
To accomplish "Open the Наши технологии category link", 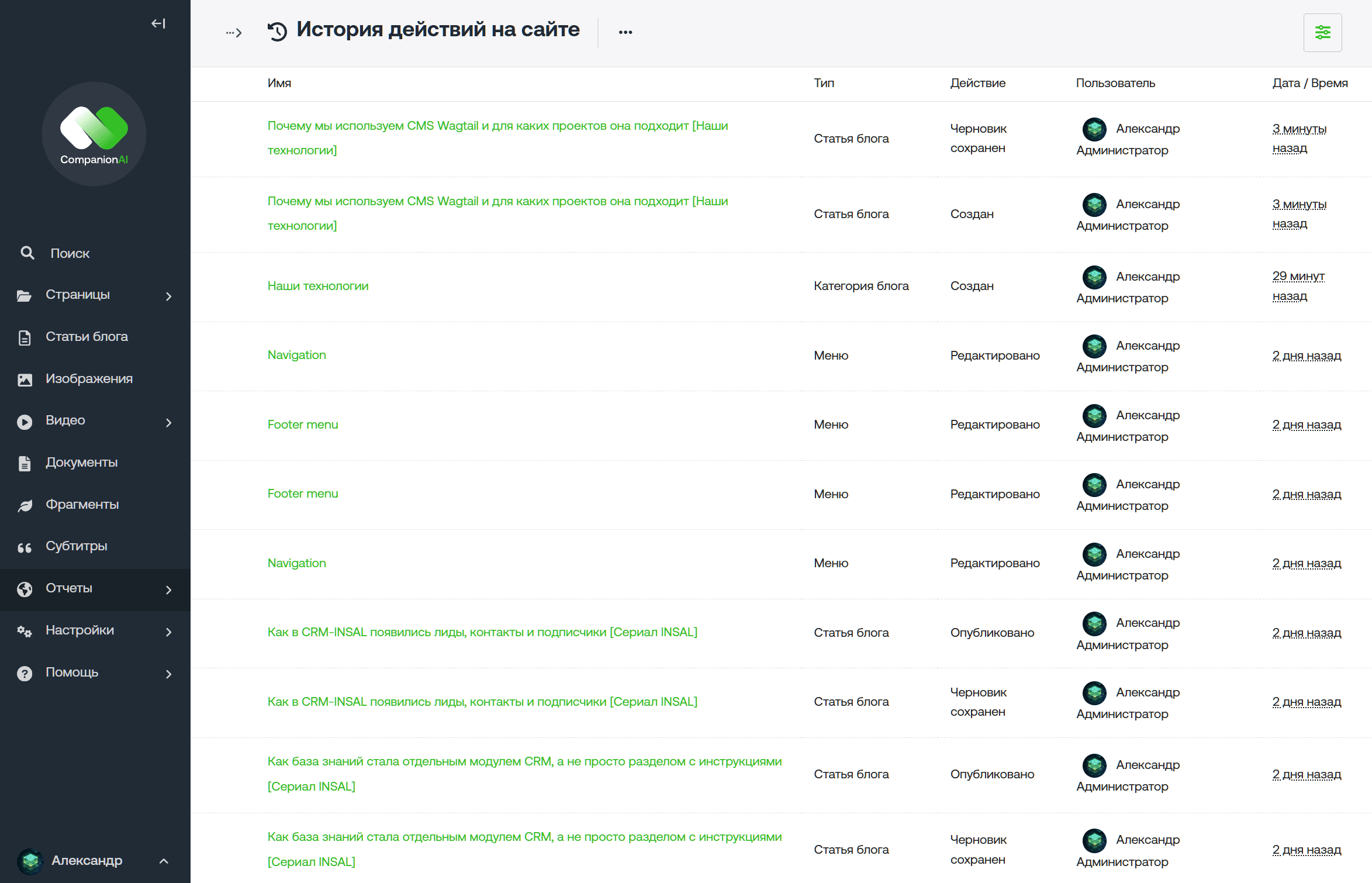I will coord(318,286).
